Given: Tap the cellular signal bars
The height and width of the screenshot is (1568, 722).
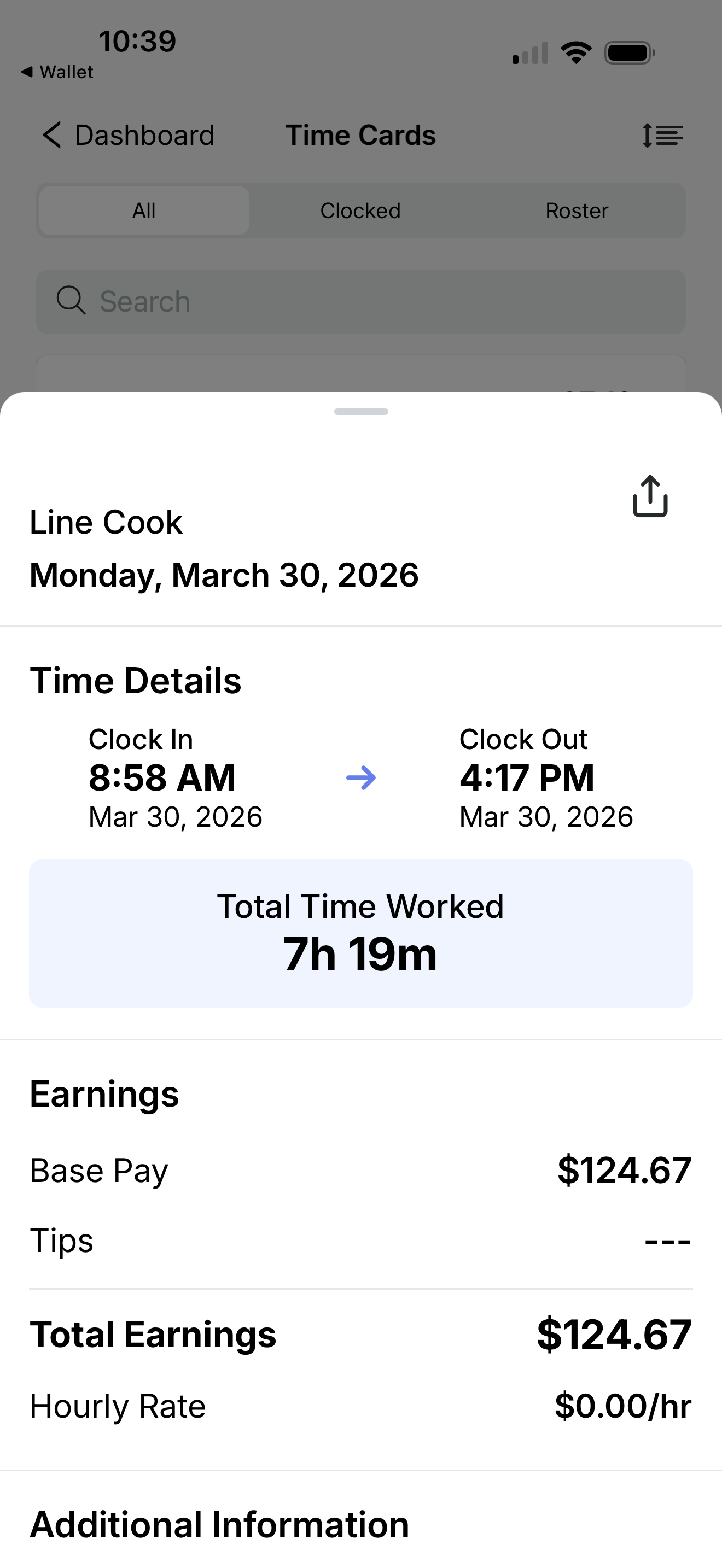Looking at the screenshot, I should 530,54.
